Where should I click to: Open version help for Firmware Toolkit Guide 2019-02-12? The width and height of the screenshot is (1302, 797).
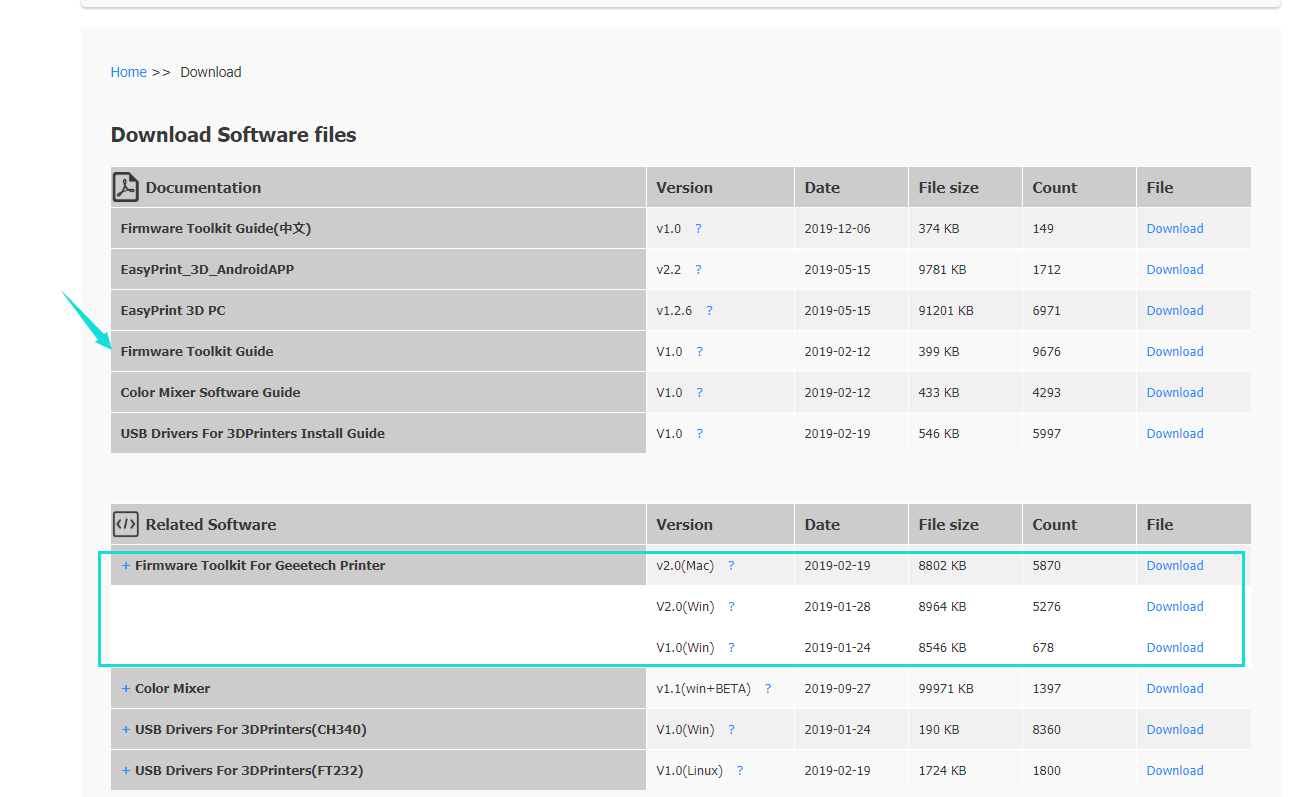(699, 352)
